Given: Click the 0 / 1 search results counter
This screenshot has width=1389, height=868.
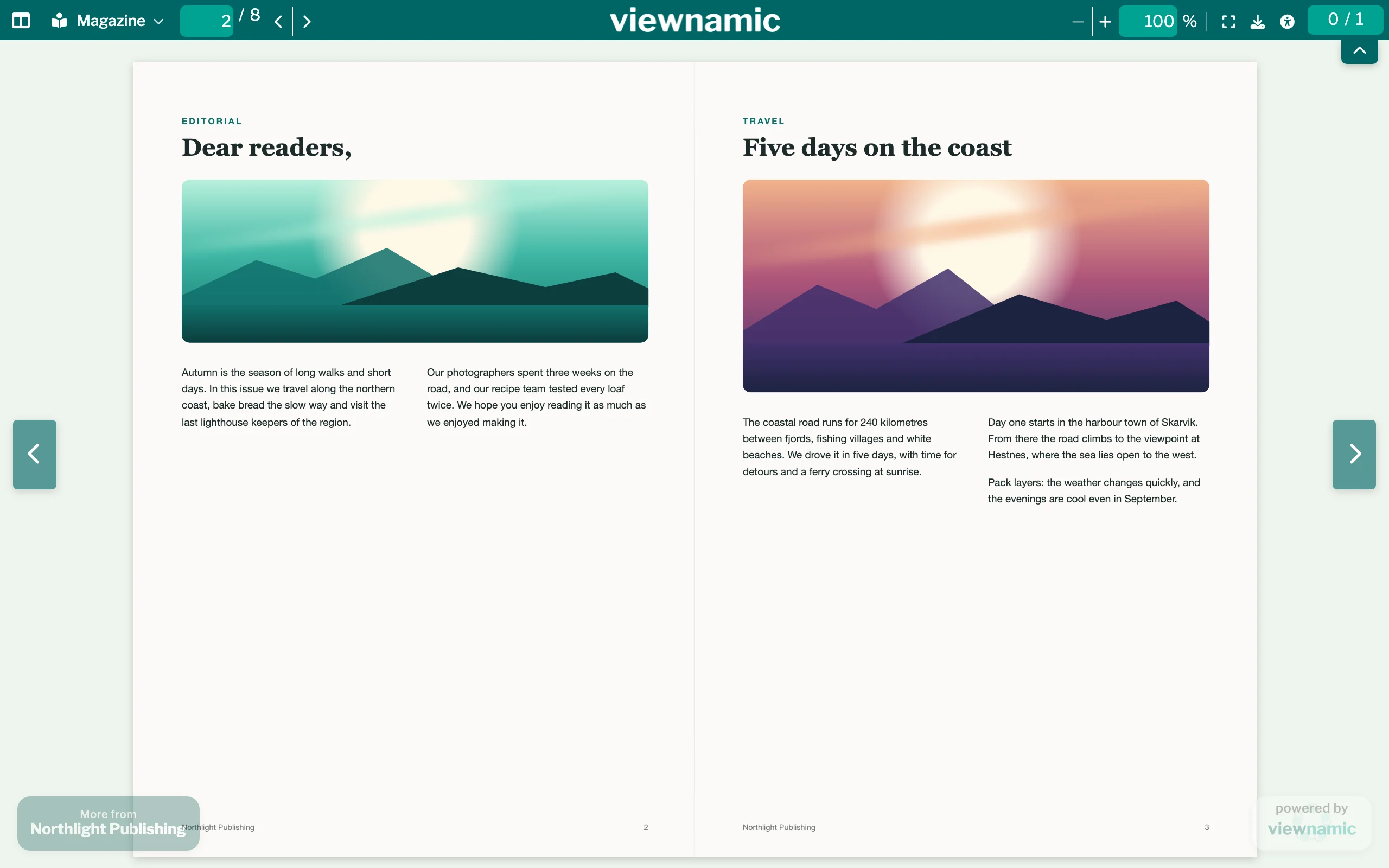Looking at the screenshot, I should coord(1346,20).
